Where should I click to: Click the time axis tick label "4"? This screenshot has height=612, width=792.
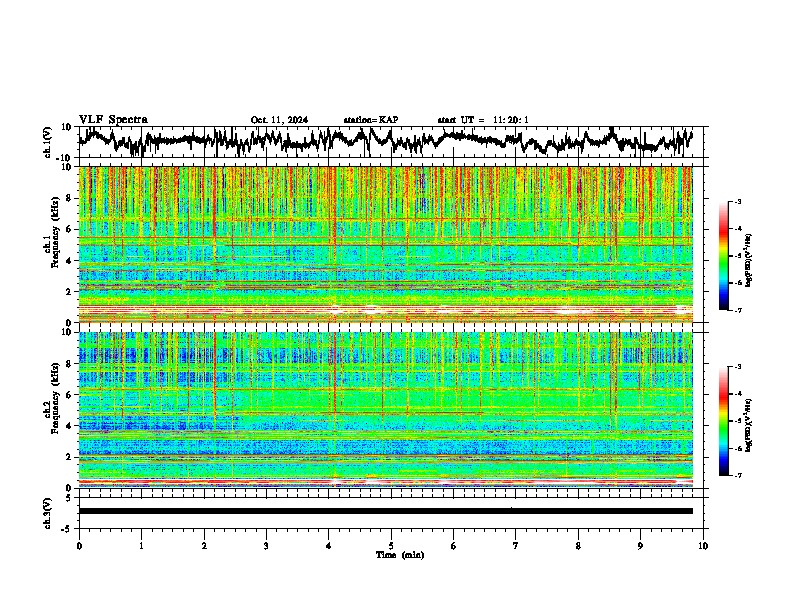point(329,546)
